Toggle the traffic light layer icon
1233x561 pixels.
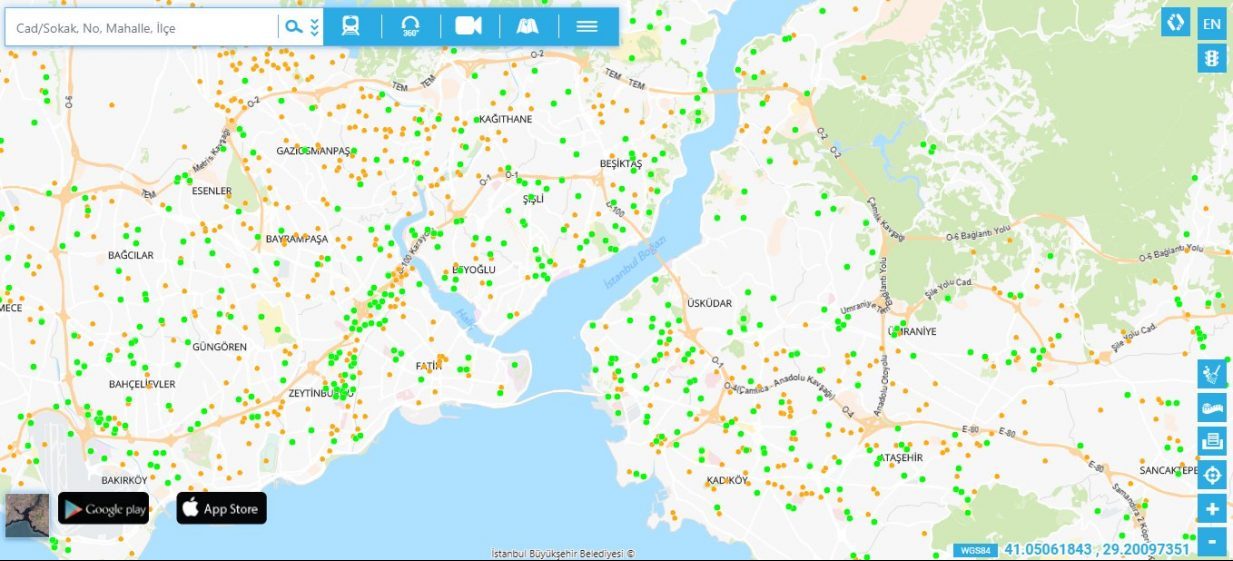click(1212, 58)
